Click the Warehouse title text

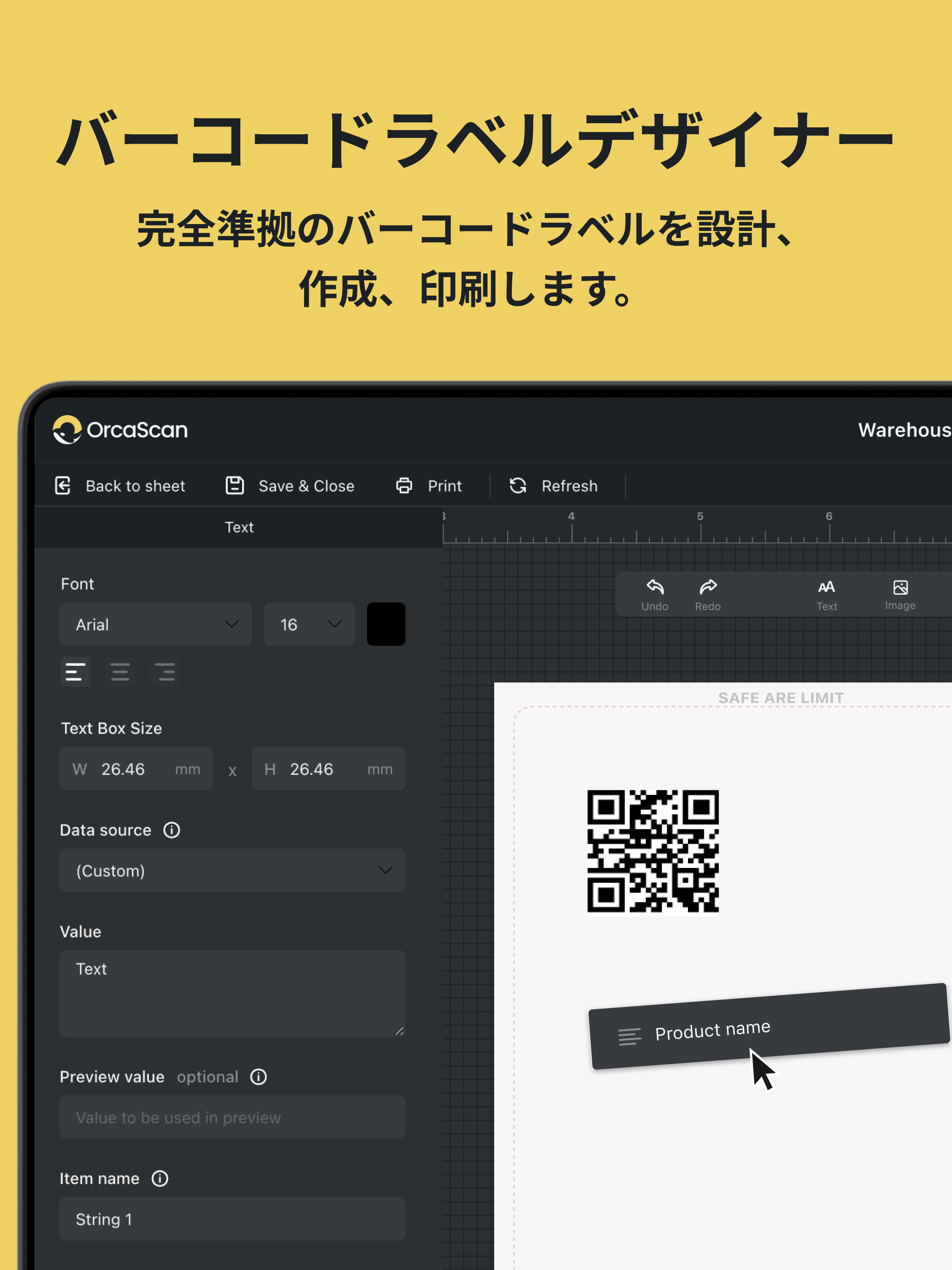tap(904, 430)
